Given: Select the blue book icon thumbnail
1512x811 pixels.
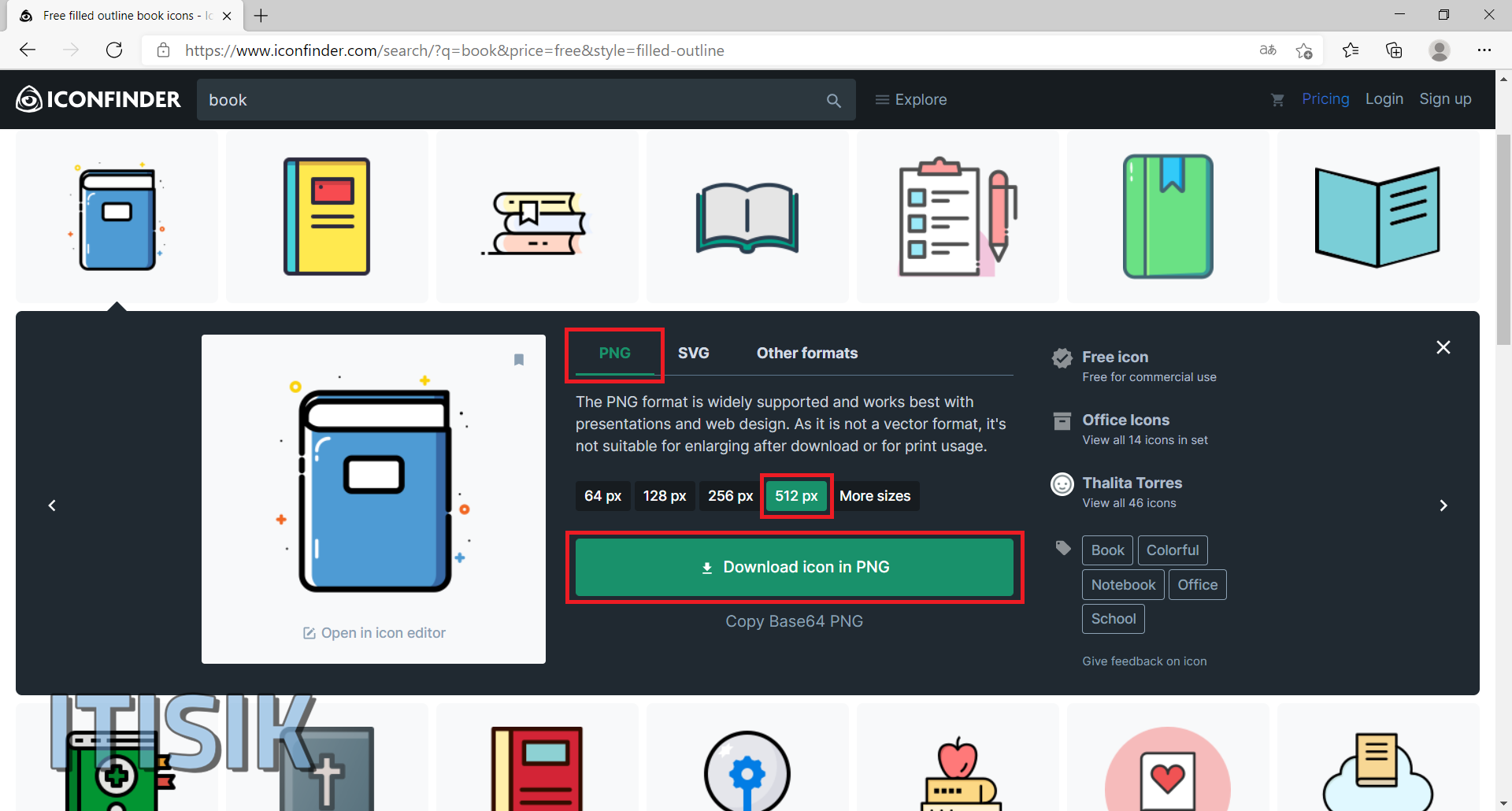Looking at the screenshot, I should [117, 217].
